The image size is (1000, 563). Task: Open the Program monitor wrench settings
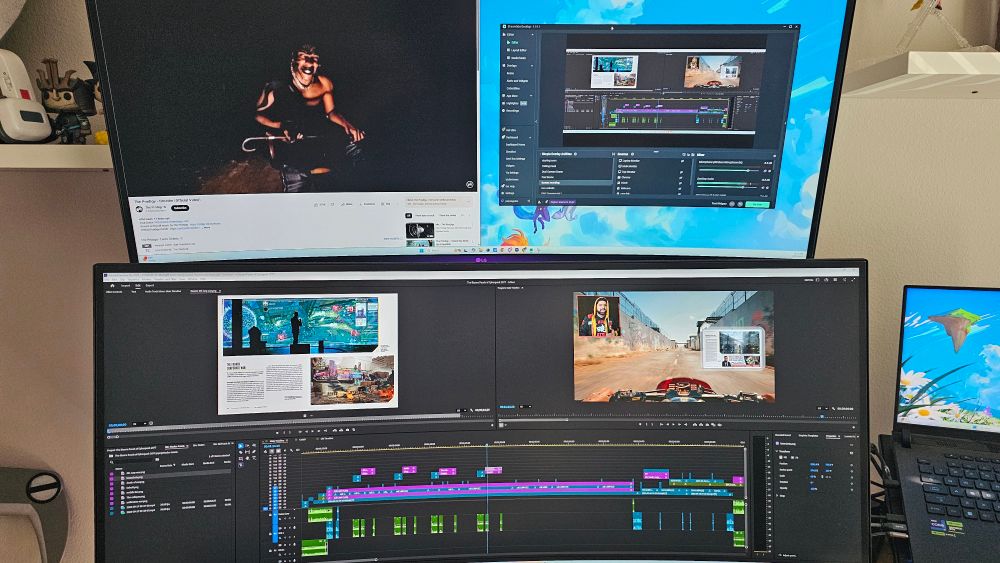click(x=834, y=409)
